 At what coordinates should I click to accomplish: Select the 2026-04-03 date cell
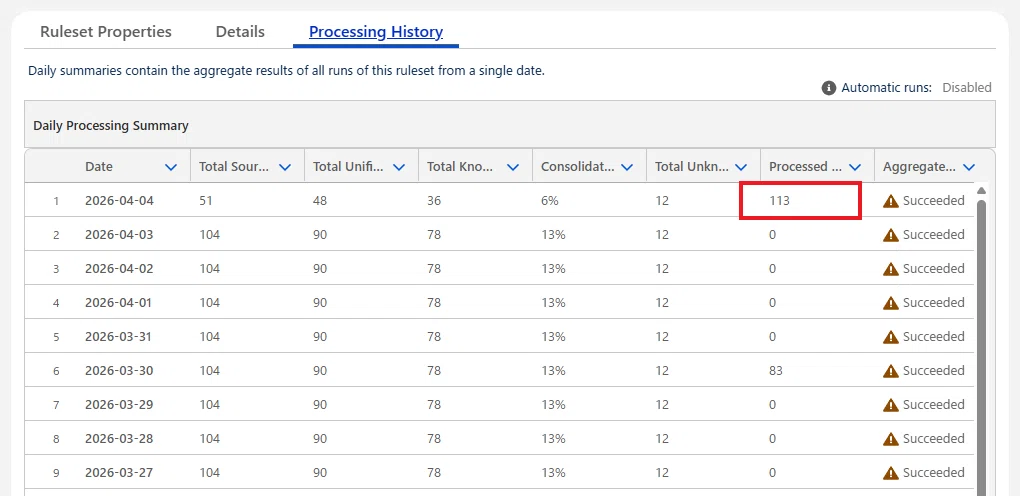click(119, 234)
